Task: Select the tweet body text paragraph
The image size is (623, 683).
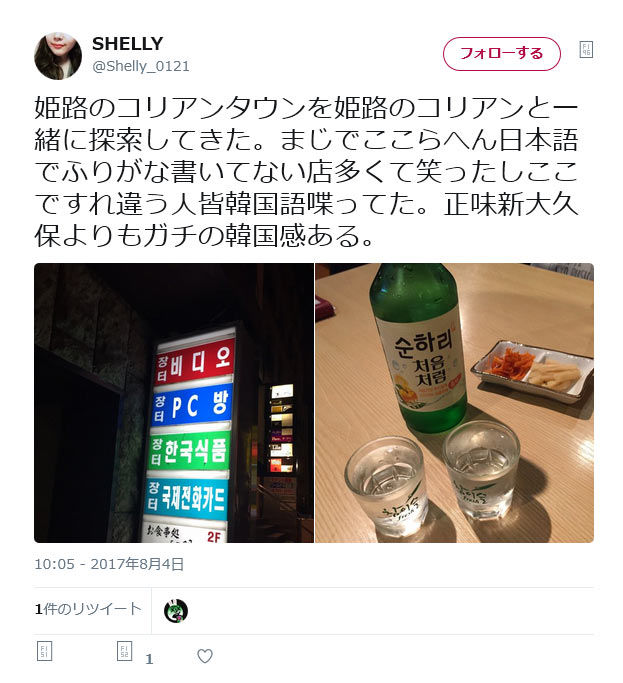Action: pos(306,172)
